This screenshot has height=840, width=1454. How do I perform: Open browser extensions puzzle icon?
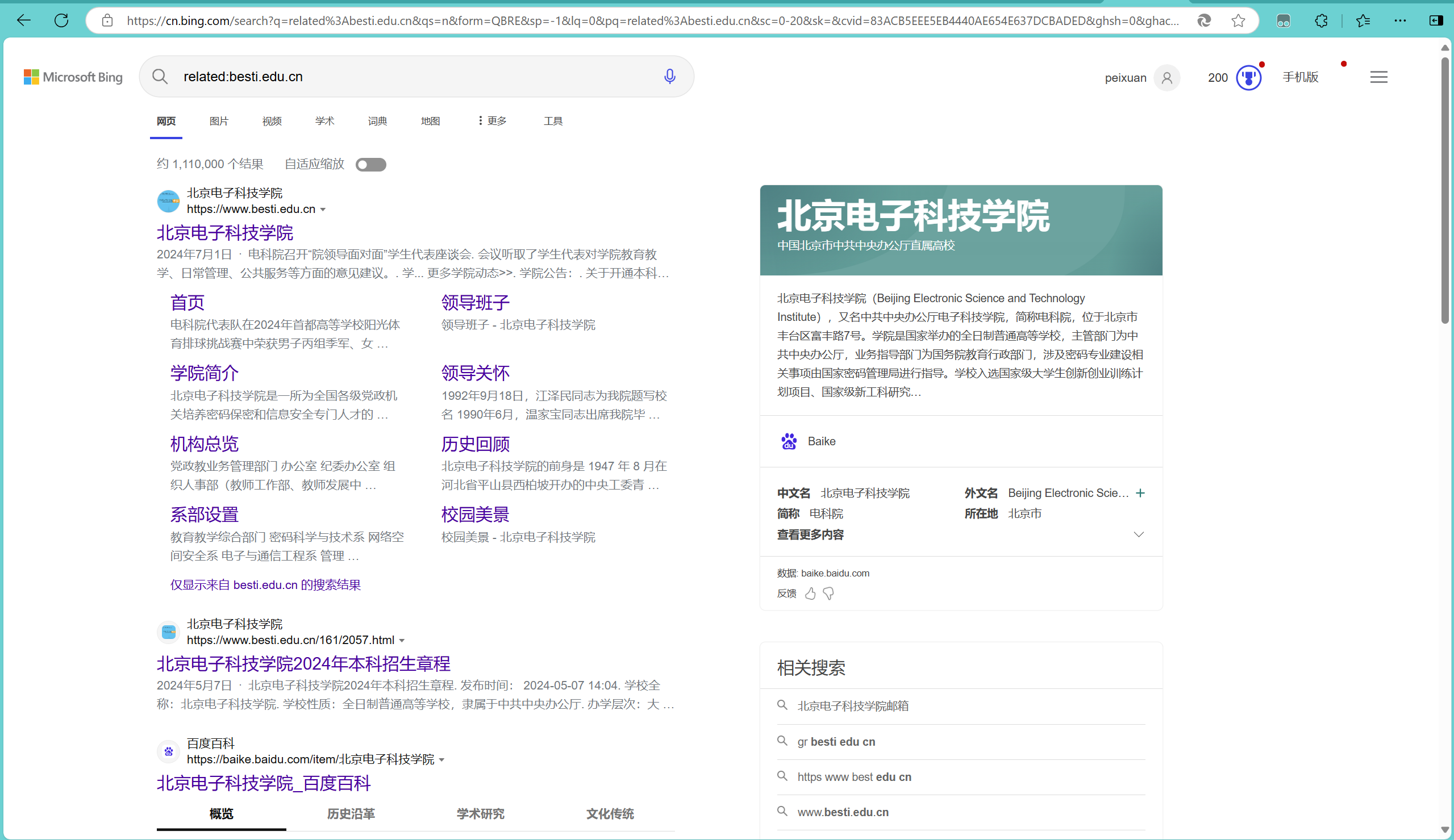tap(1320, 21)
